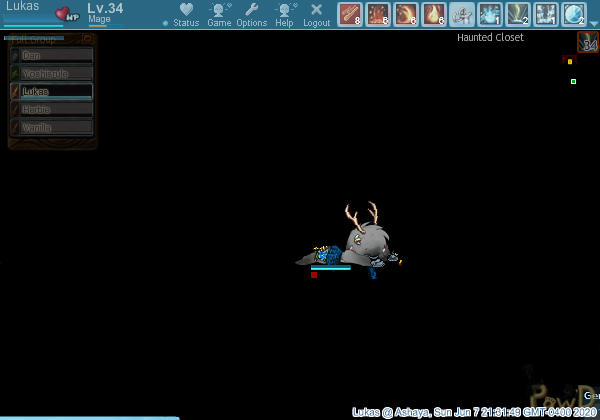Expand the skill hotbar with the down arrow
Screen dimensions: 600x420
click(594, 21)
